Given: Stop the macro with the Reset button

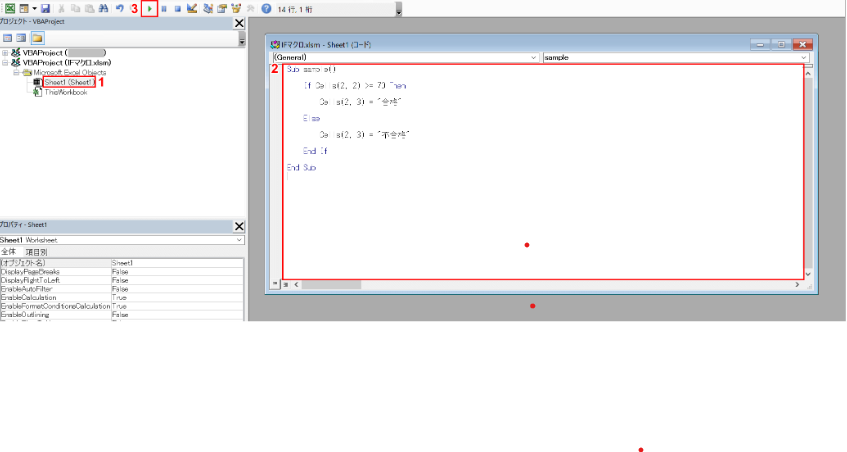Looking at the screenshot, I should tap(177, 8).
